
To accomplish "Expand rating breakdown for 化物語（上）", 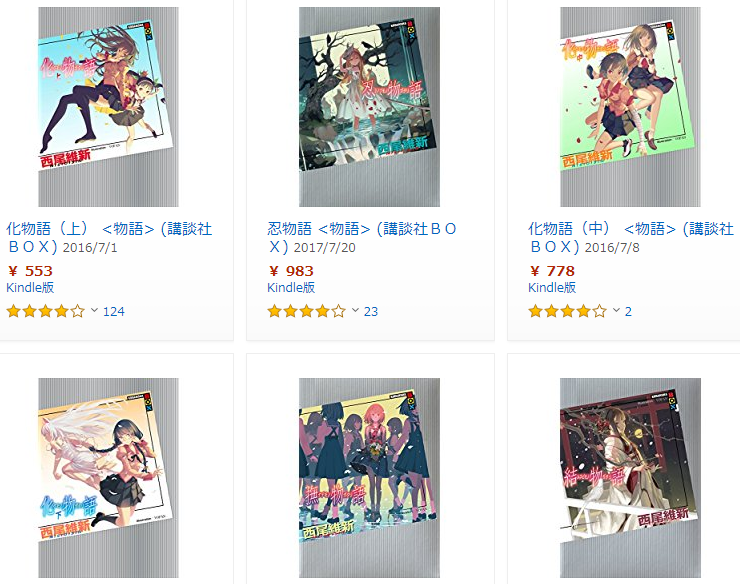I will 94,310.
